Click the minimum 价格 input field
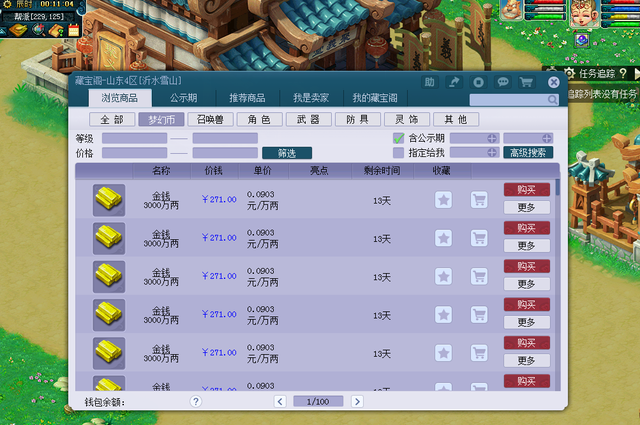This screenshot has height=425, width=640. pos(134,153)
